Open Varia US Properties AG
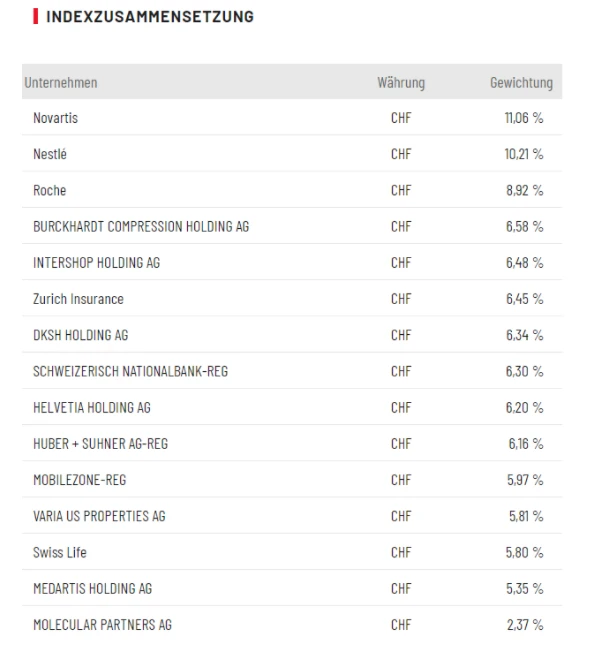This screenshot has width=611, height=650. pos(99,516)
